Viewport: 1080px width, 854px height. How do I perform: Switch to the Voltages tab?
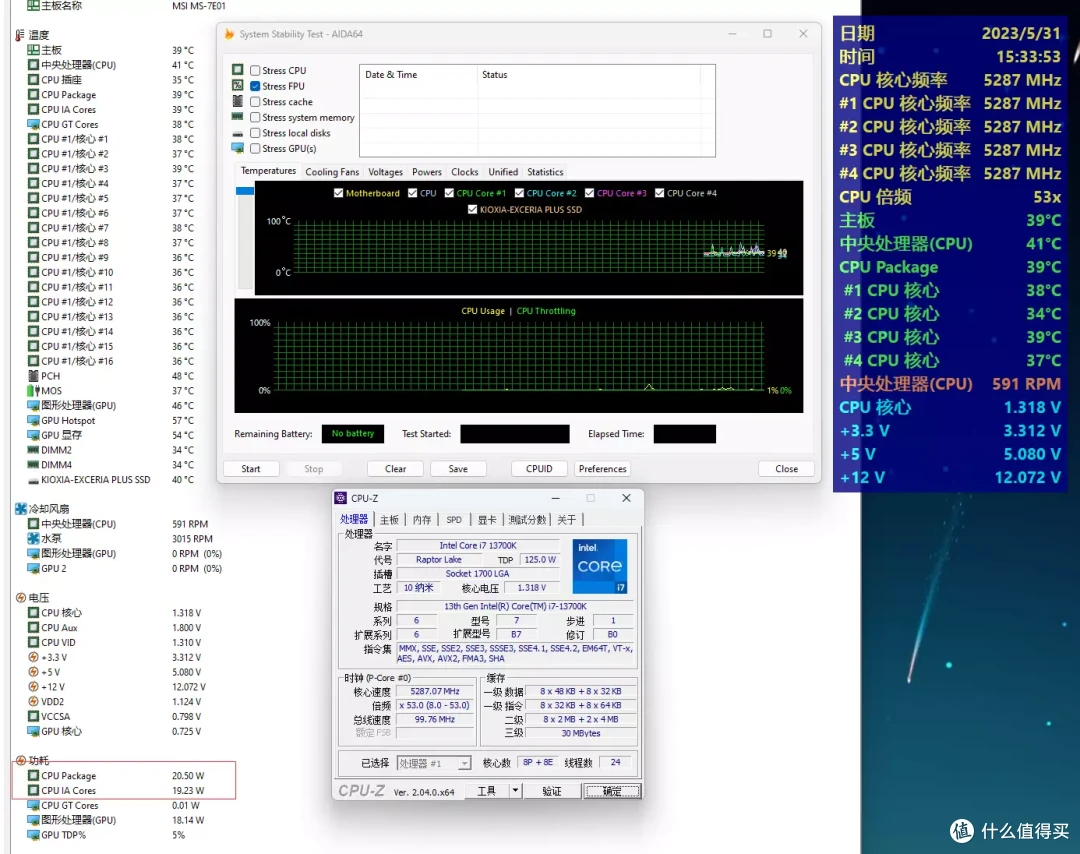point(385,171)
